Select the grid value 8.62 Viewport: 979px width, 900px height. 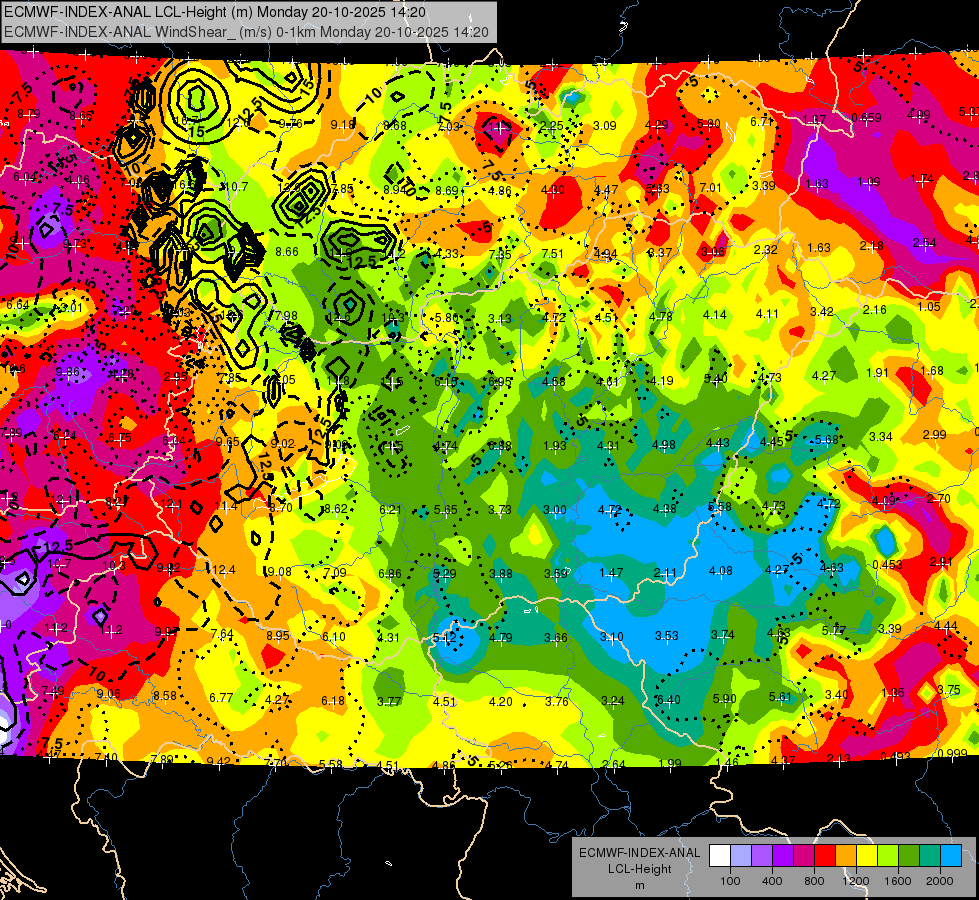335,509
